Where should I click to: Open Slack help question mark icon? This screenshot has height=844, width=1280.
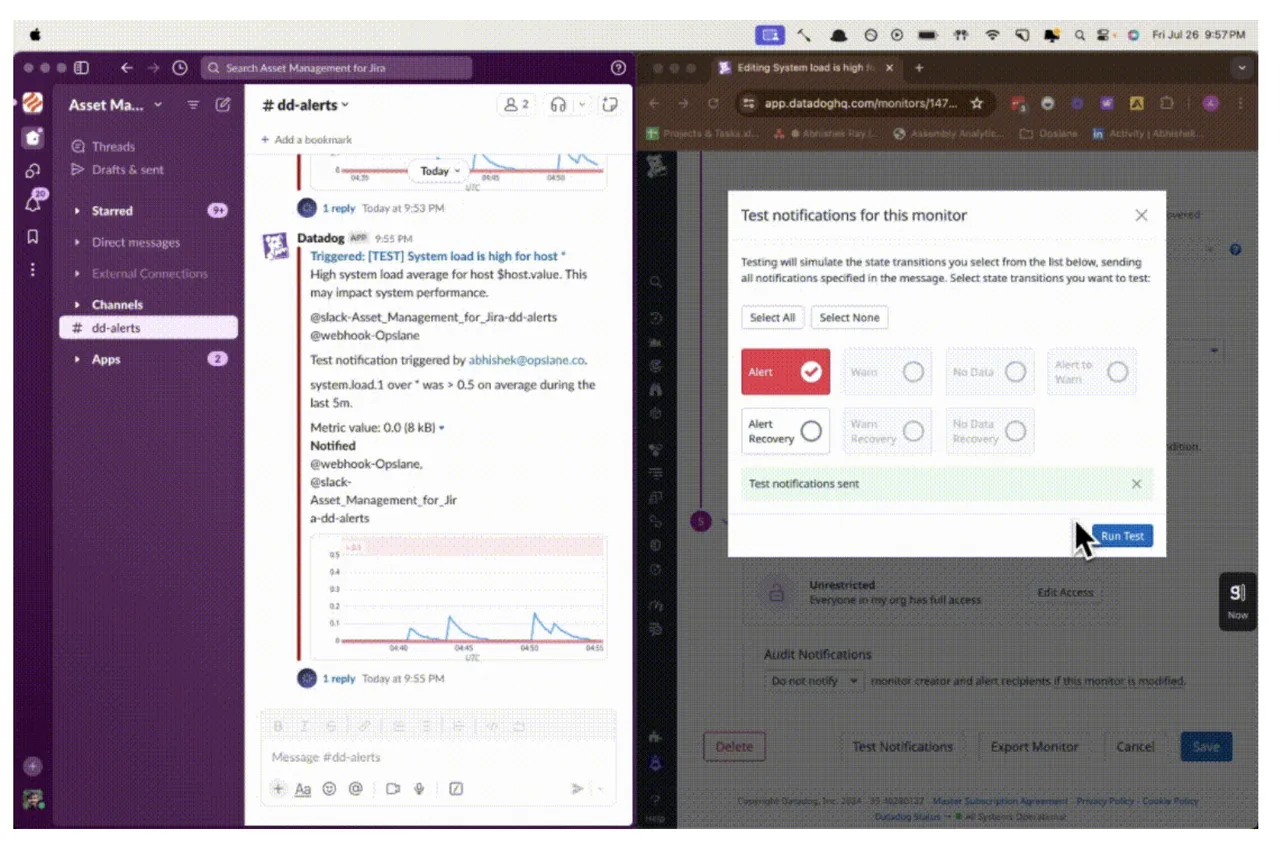pyautogui.click(x=618, y=68)
